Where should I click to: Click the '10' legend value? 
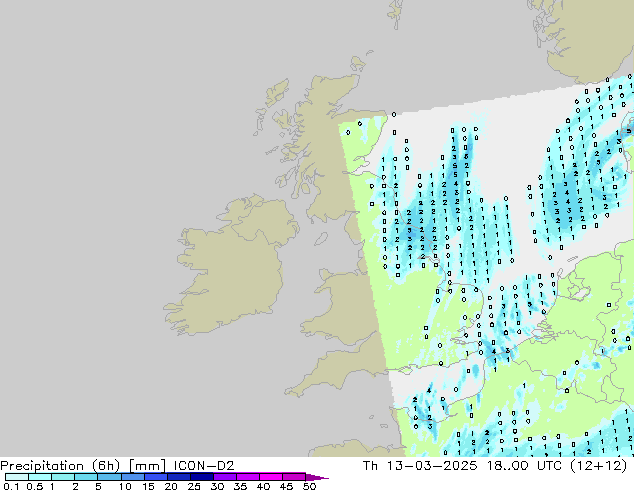[125, 486]
